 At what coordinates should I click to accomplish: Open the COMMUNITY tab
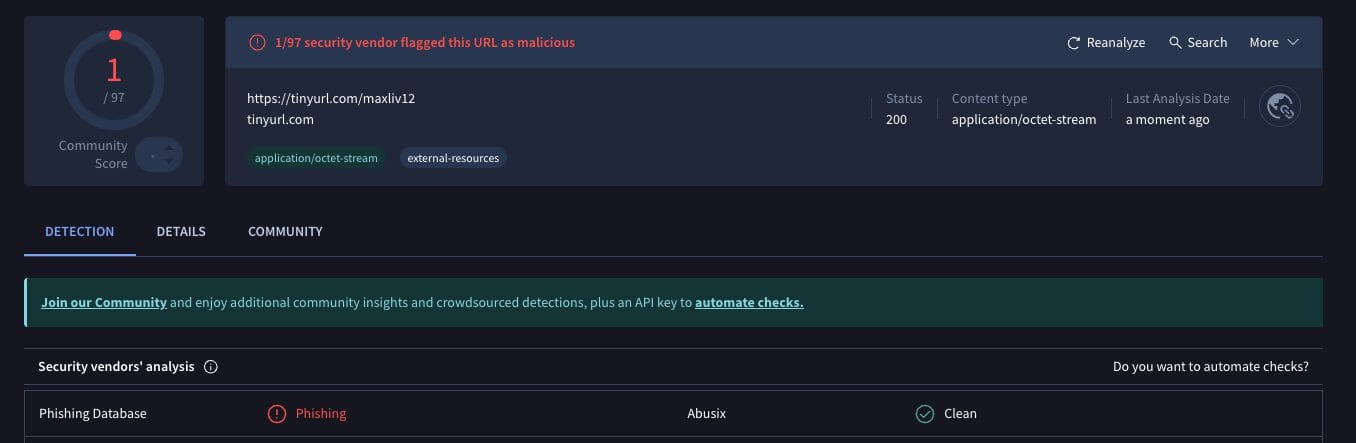[285, 232]
